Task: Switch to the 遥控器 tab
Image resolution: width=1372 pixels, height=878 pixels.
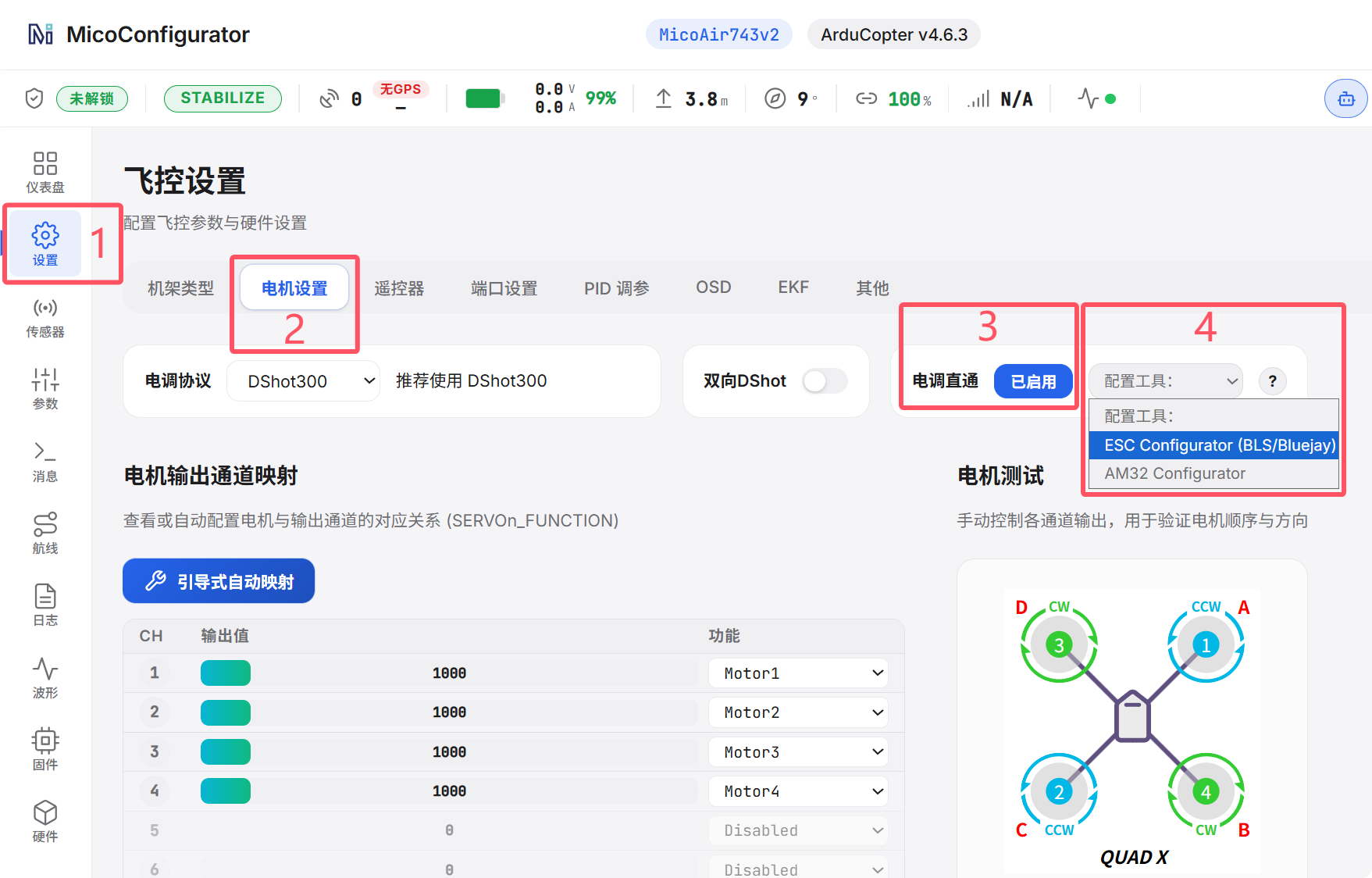Action: point(399,288)
